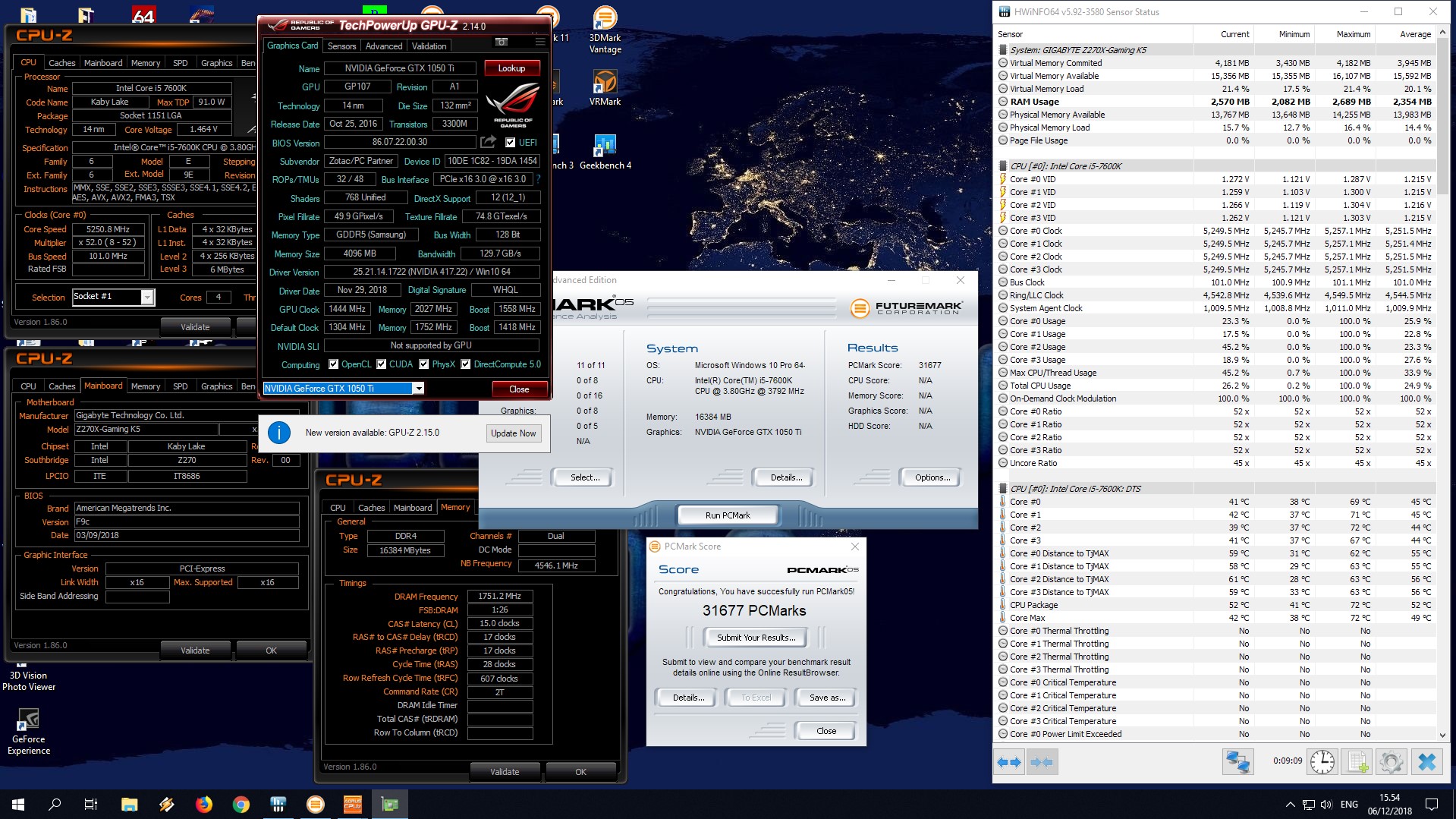
Task: Click Update Now for GPU-Z 2.15.0
Action: coord(513,433)
